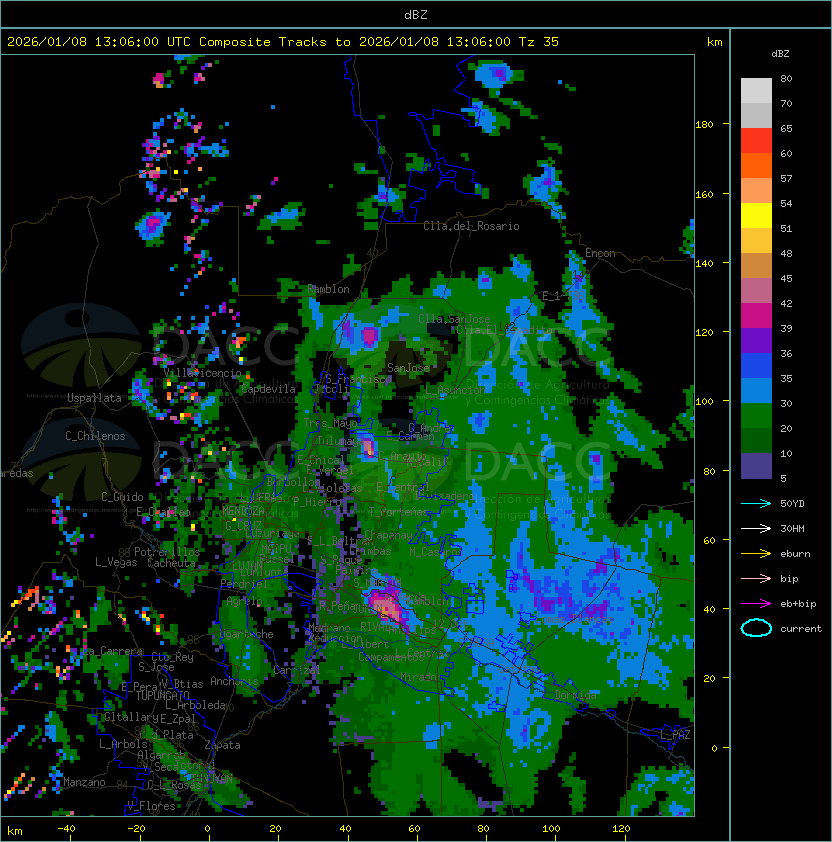Click the 'V_Flores' map label
The width and height of the screenshot is (832, 842).
[151, 805]
